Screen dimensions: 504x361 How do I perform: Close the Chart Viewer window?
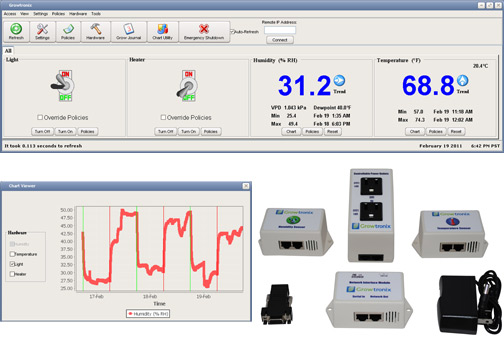tap(246, 186)
